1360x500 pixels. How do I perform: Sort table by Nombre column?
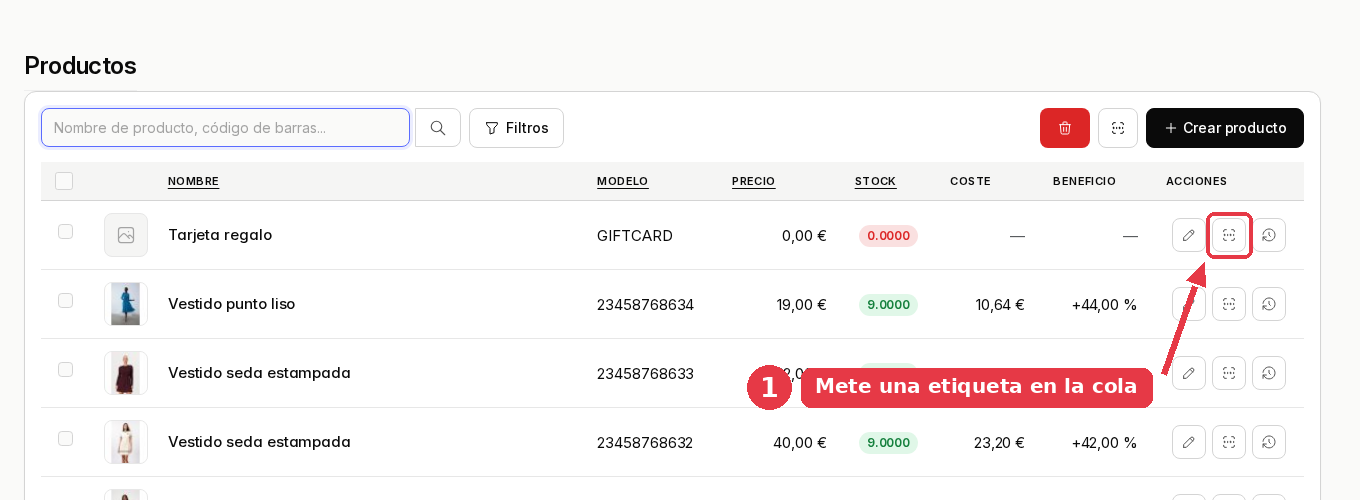[193, 181]
